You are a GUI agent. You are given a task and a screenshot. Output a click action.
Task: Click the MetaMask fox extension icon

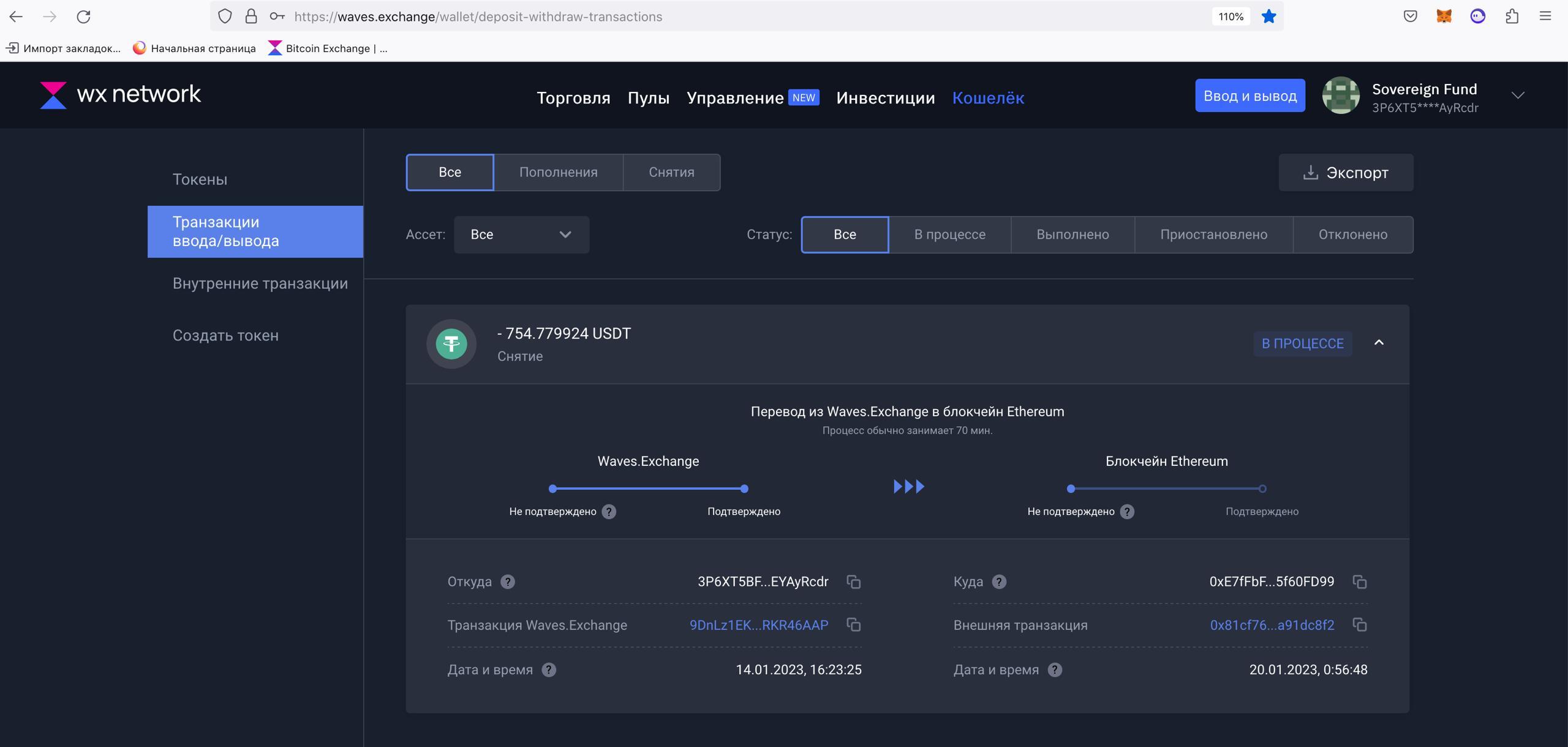point(1444,17)
